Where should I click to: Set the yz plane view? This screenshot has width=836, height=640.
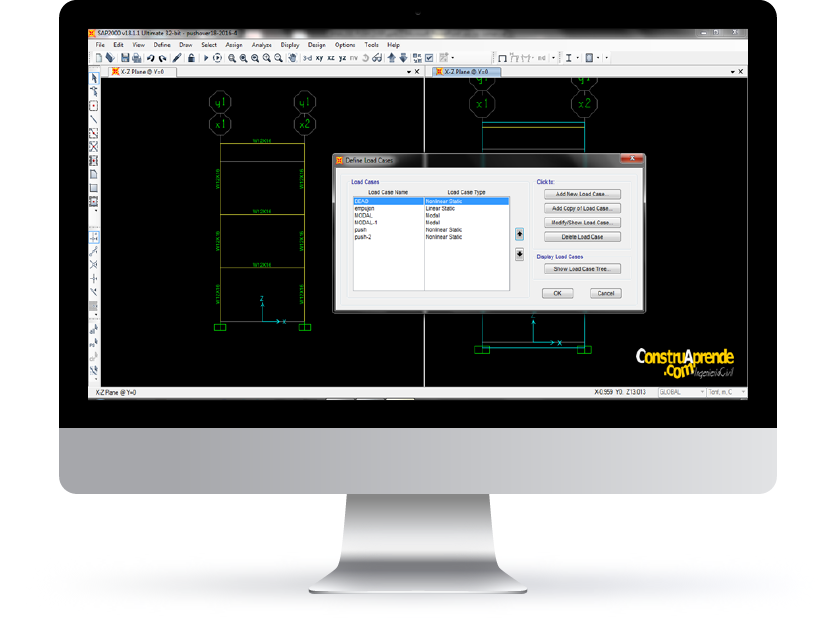click(x=342, y=58)
